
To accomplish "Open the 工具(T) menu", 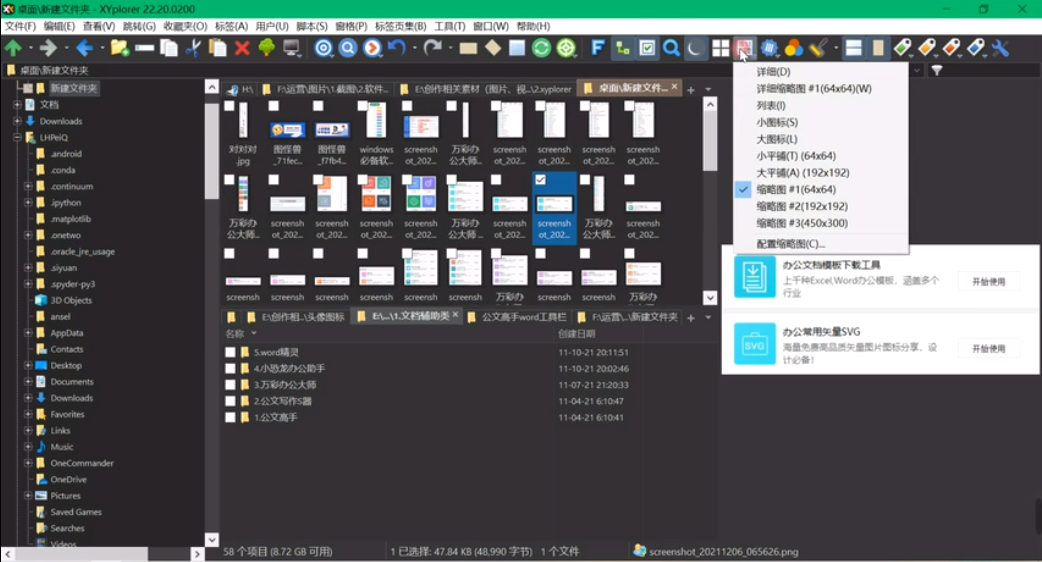I will tap(449, 26).
